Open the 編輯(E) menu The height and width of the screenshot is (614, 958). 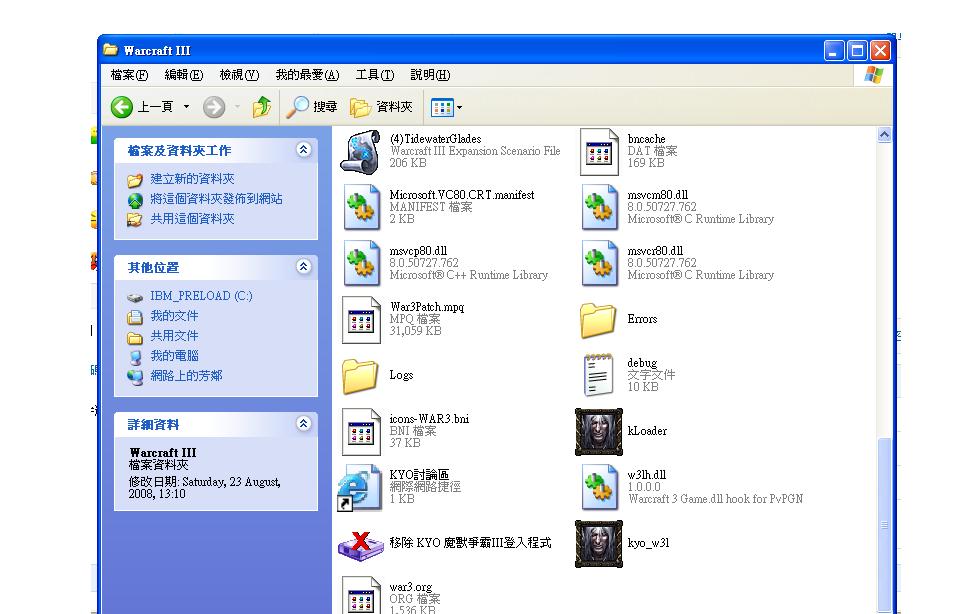(x=184, y=75)
